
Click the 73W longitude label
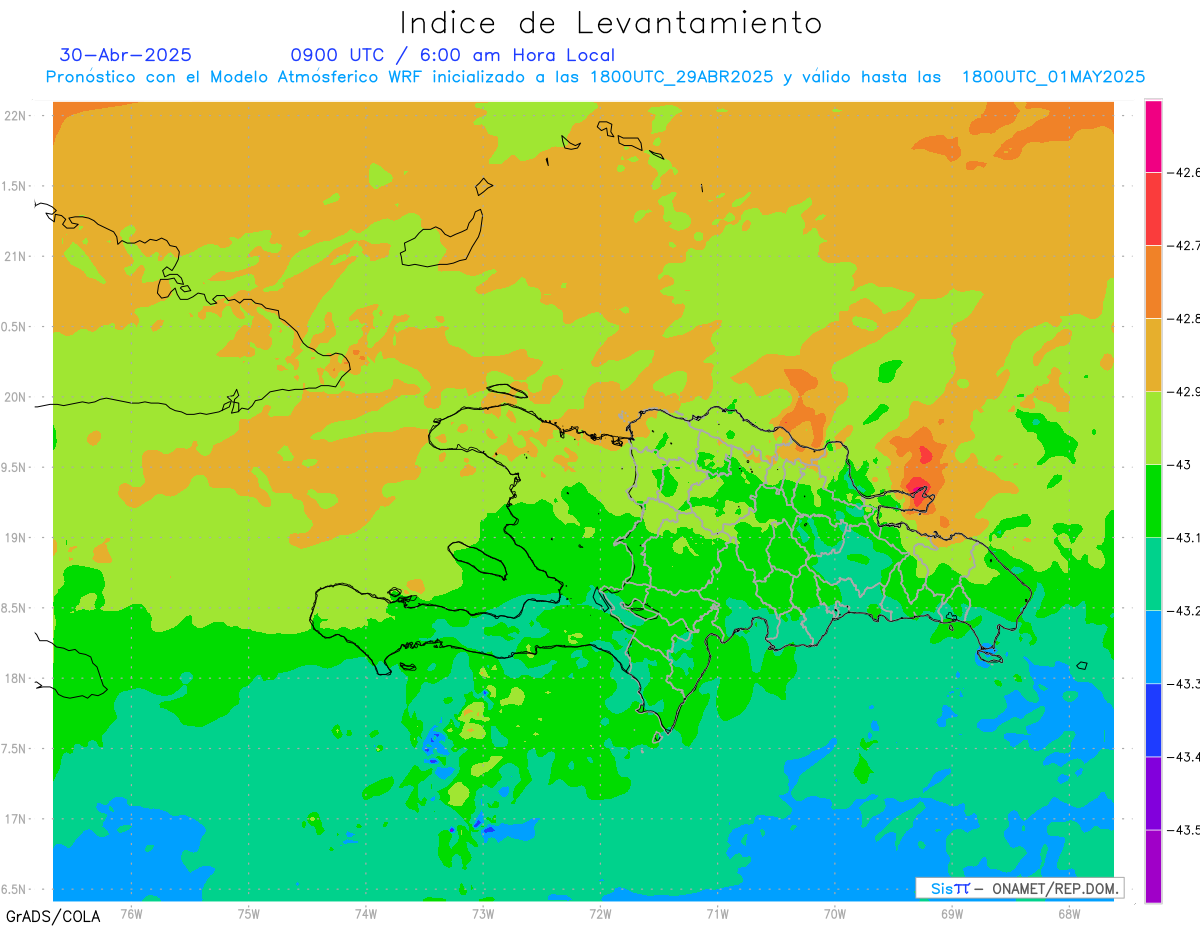[483, 913]
